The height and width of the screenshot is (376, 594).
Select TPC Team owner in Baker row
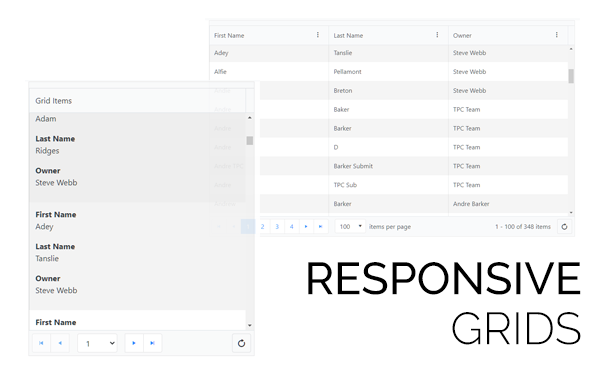click(508, 109)
